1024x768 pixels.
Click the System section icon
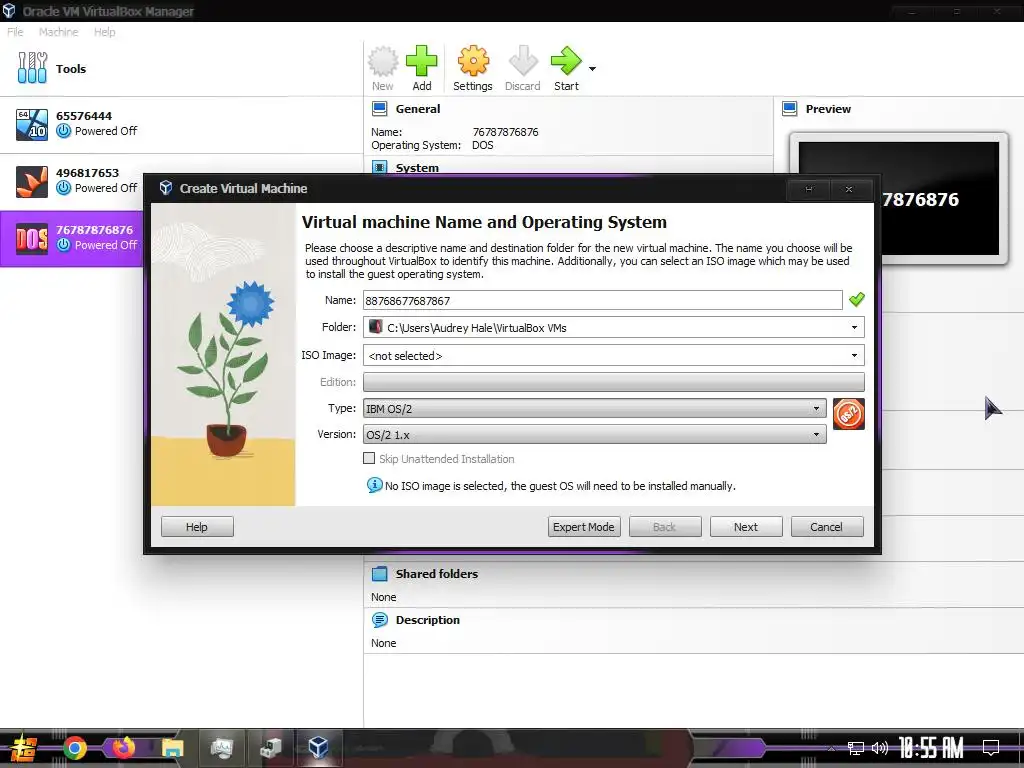[x=379, y=167]
